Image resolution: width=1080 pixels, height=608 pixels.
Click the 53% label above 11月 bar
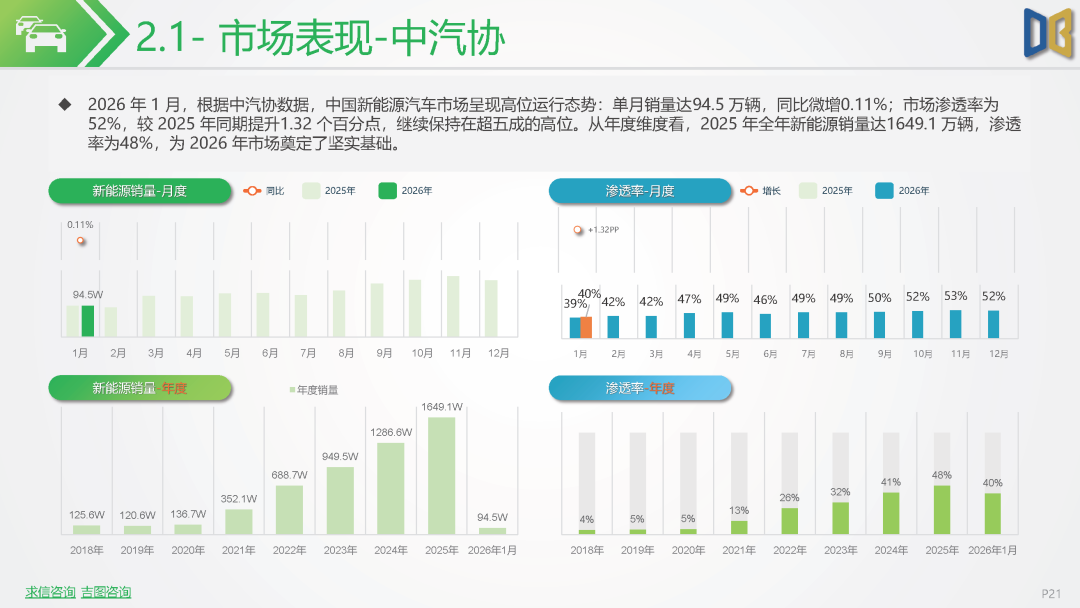pyautogui.click(x=955, y=296)
